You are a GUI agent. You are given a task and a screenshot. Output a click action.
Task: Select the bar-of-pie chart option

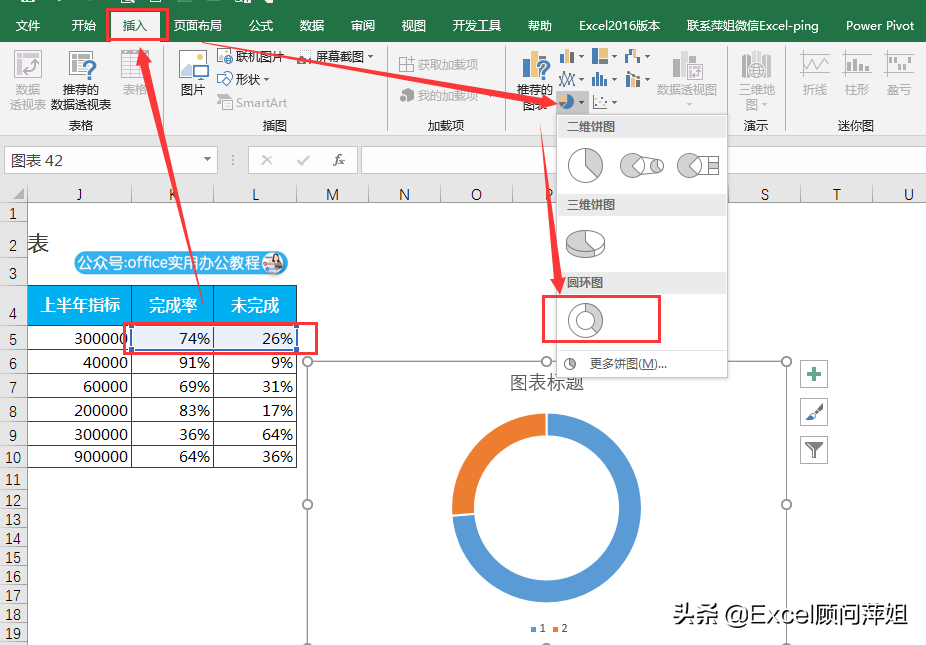coord(697,165)
